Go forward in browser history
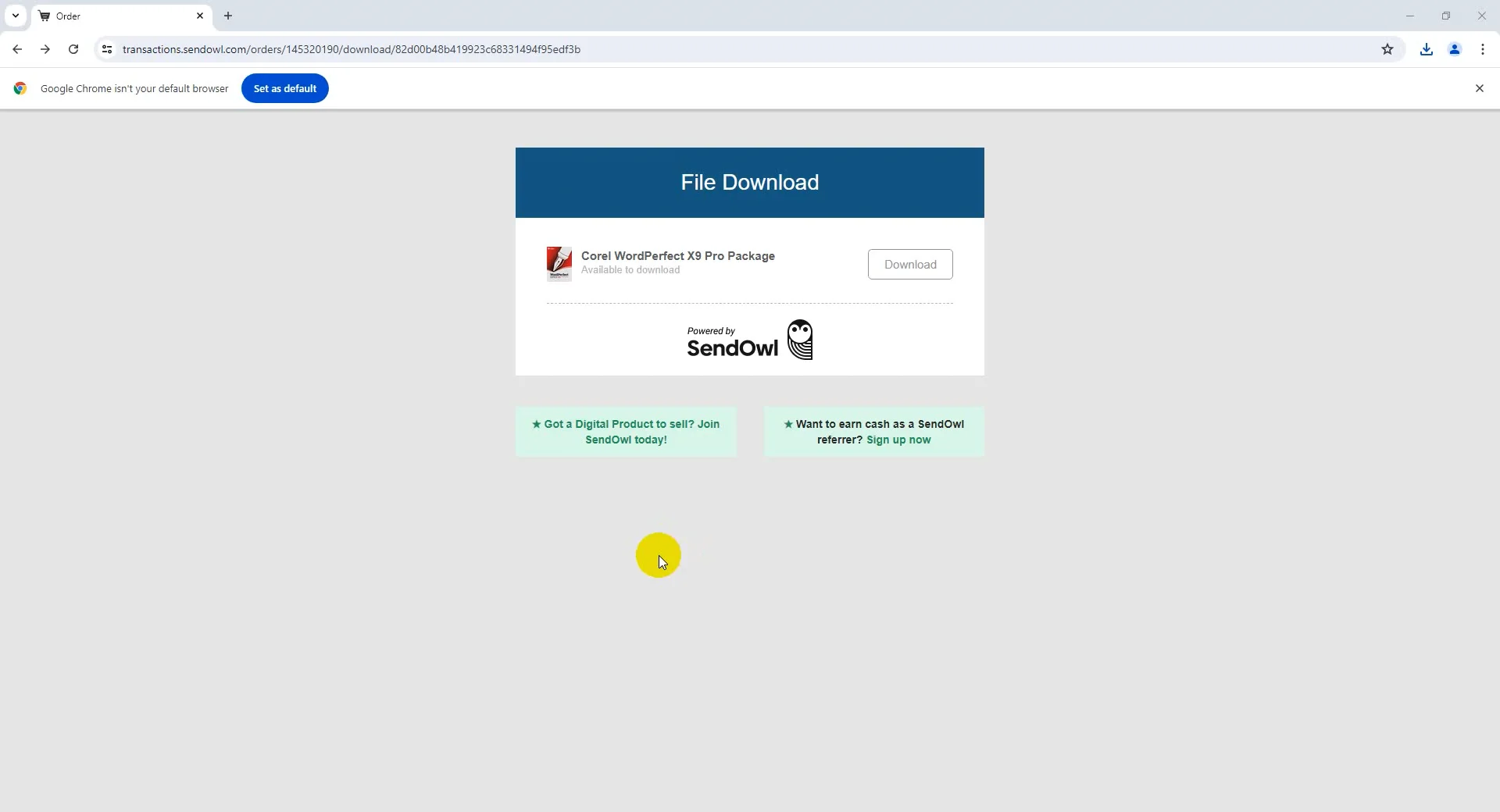This screenshot has height=812, width=1500. 45,49
